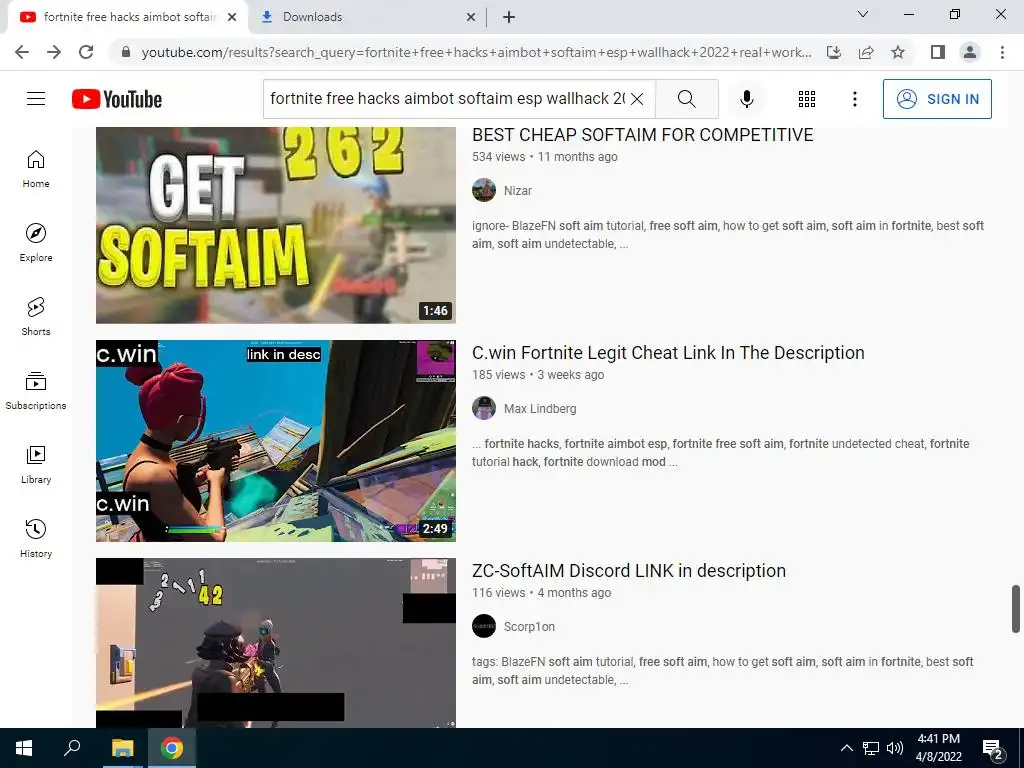Visit the Nizar channel name
The height and width of the screenshot is (768, 1024).
pos(518,191)
